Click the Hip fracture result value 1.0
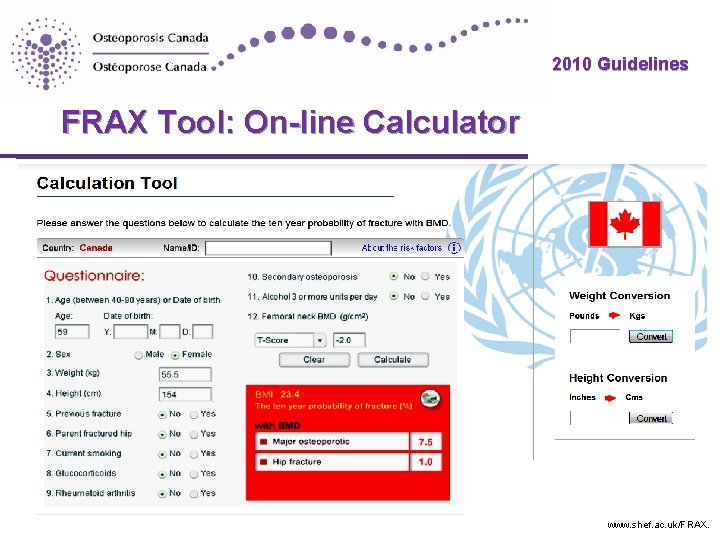Viewport: 720px width, 540px height. tap(426, 462)
